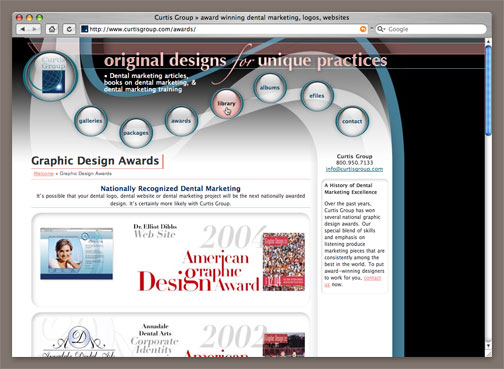This screenshot has height=369, width=504.
Task: Click the red close window button
Action: point(19,17)
